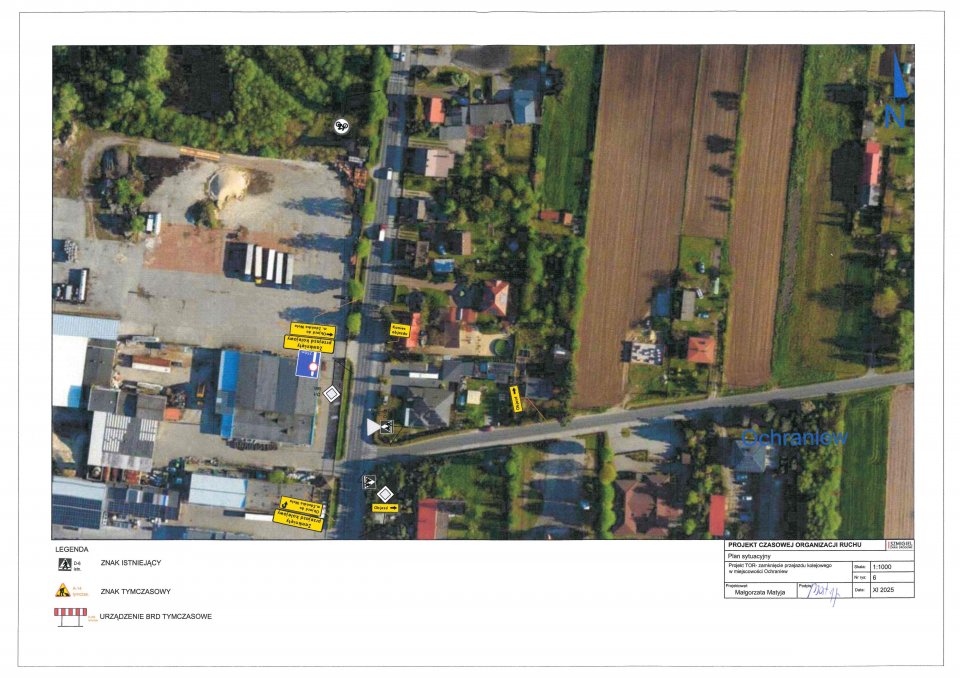Click the yellow vertical Objazd detour sign

click(517, 399)
